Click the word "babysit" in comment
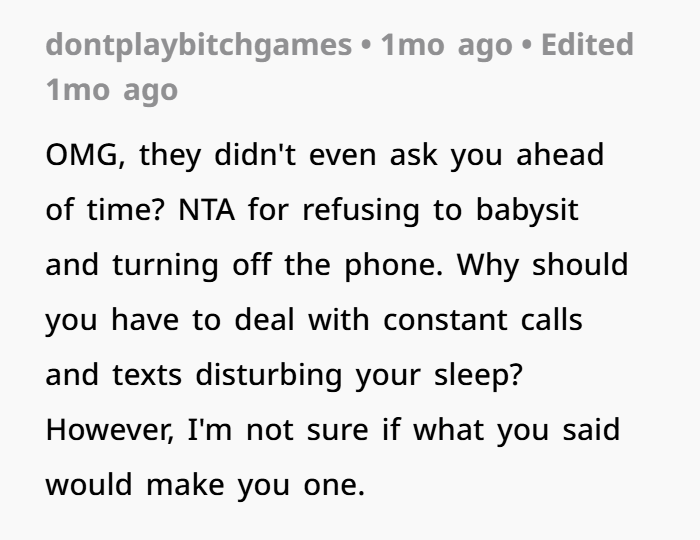Image resolution: width=700 pixels, height=540 pixels. pos(527,211)
